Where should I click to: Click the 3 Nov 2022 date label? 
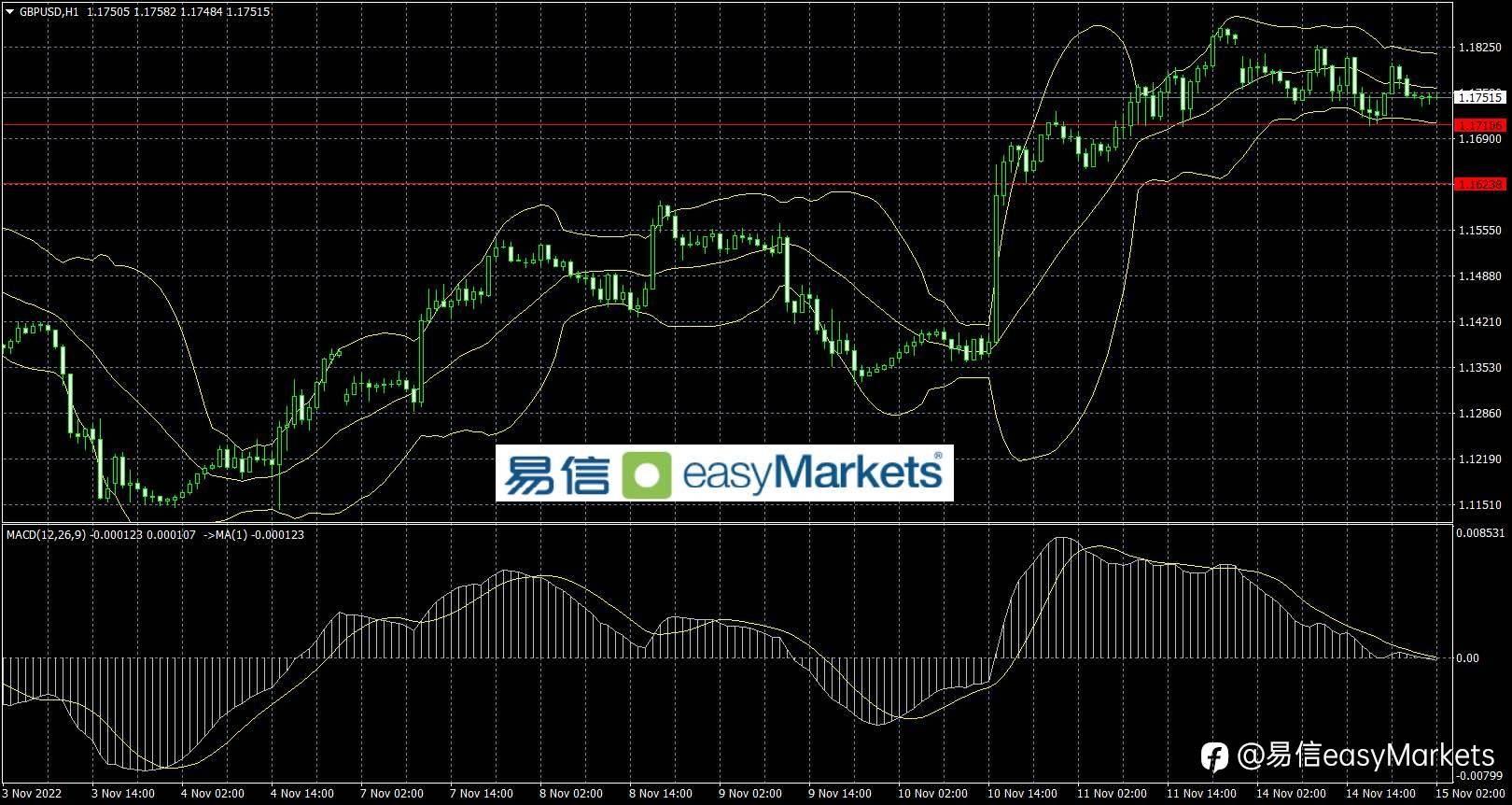click(x=33, y=794)
